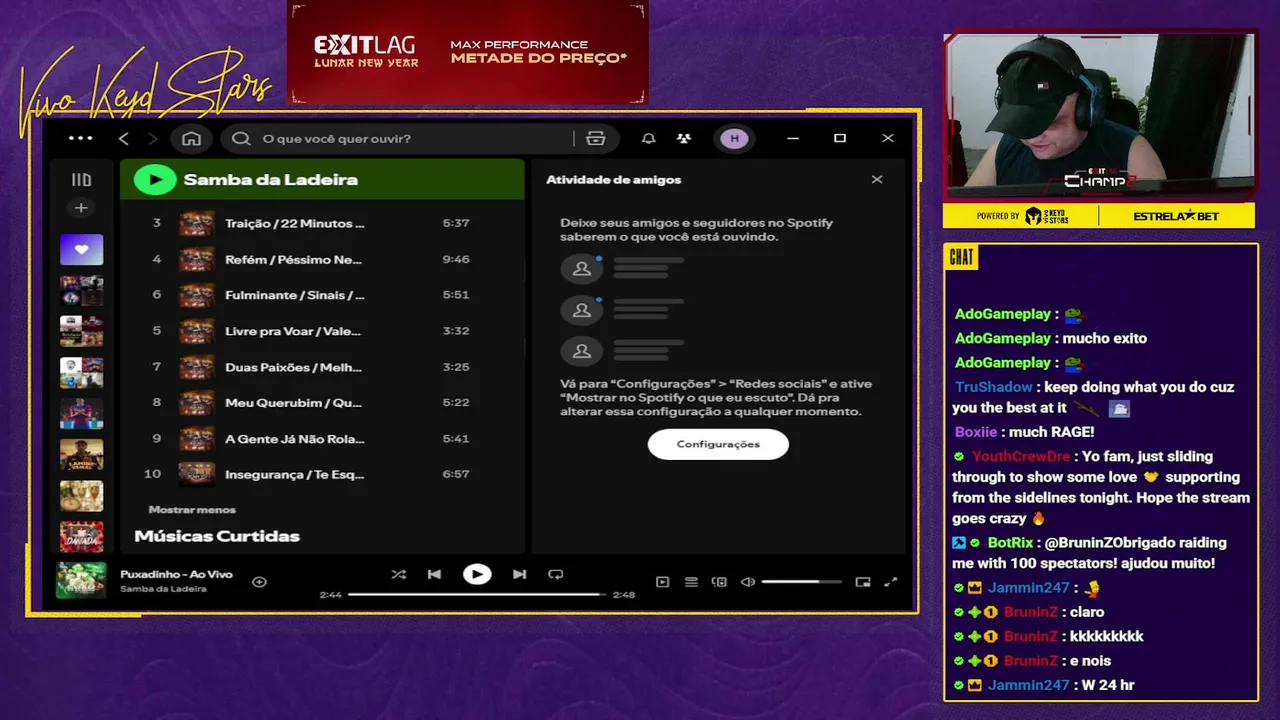The image size is (1280, 720).
Task: Open the now playing album cover
Action: (81, 580)
